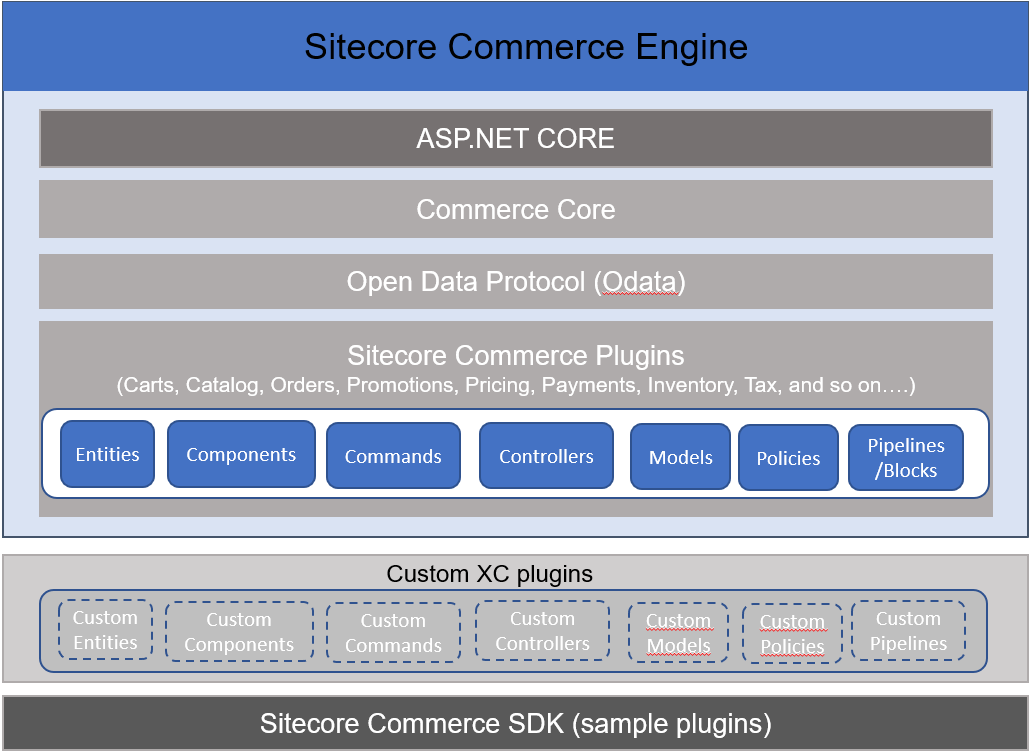Select the ASP.NET CORE layer bar
The image size is (1034, 754).
516,139
